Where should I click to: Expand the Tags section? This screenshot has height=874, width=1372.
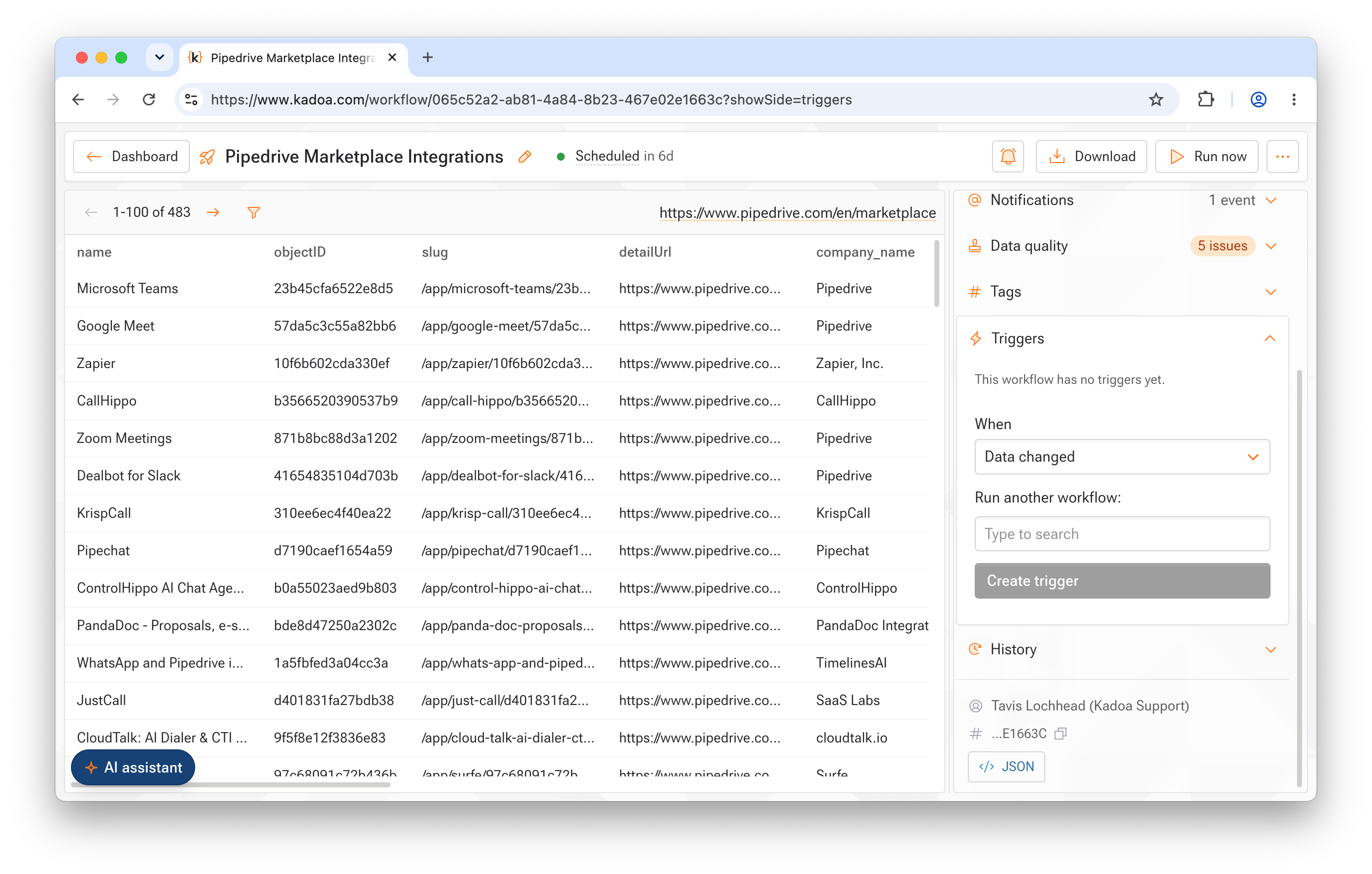(x=1270, y=292)
